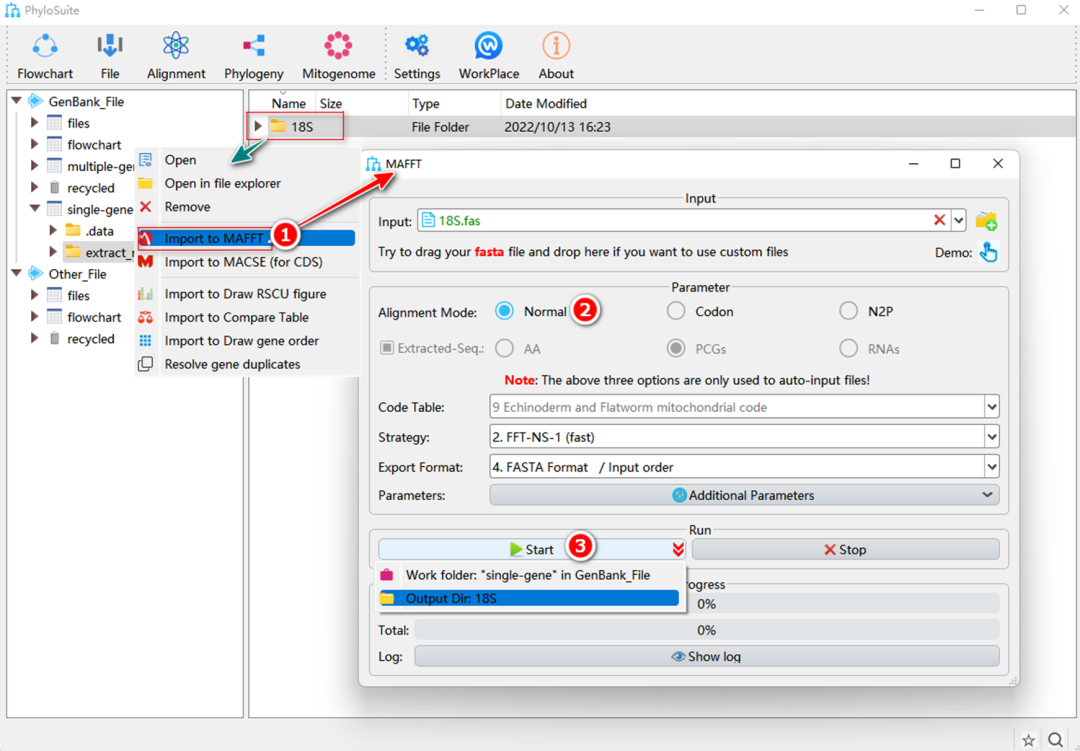Select the PCGs extracted sequence option
Screen dimensions: 1080x751
pyautogui.click(x=676, y=349)
